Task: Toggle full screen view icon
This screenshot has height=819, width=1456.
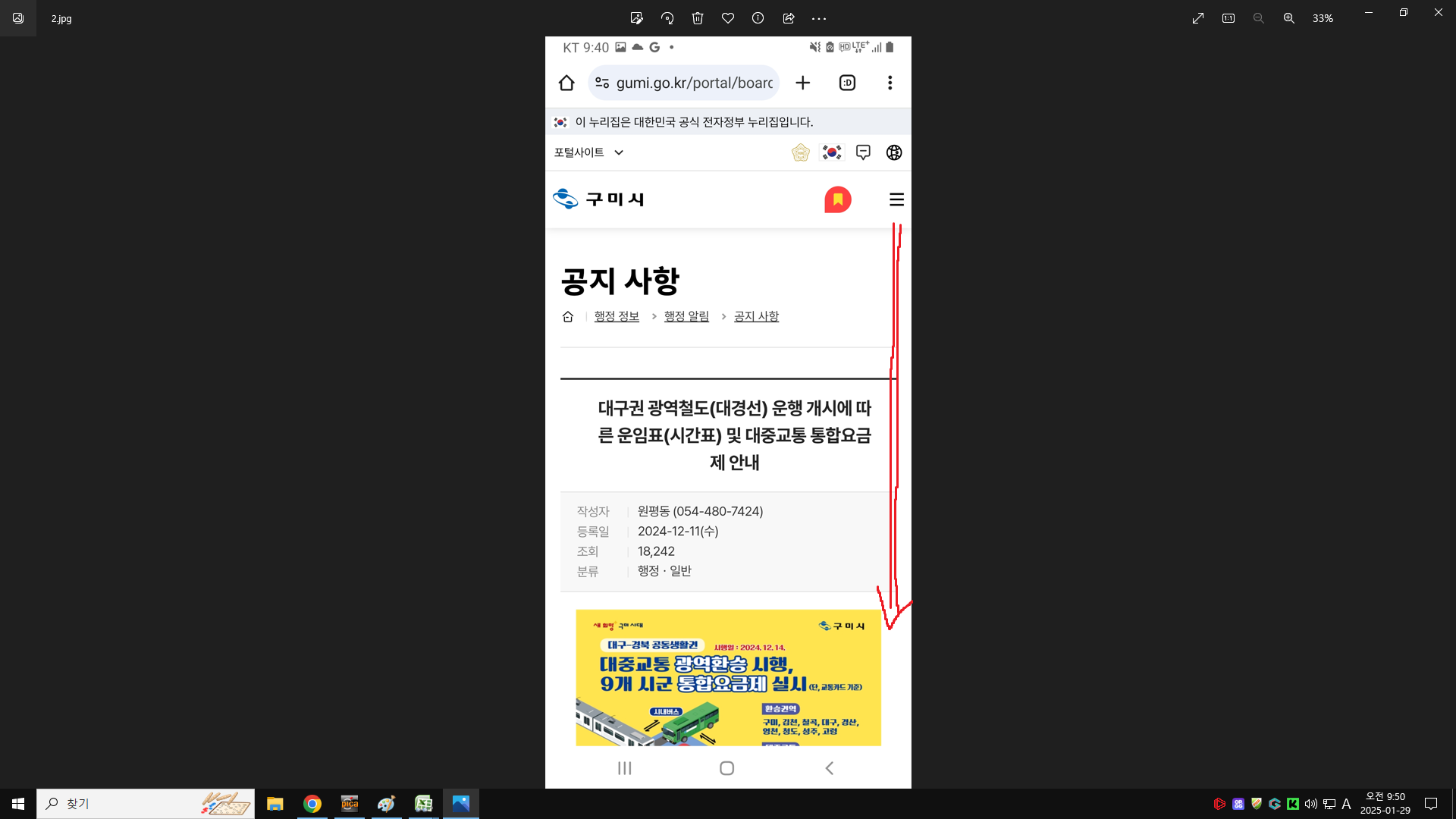Action: click(x=1198, y=18)
